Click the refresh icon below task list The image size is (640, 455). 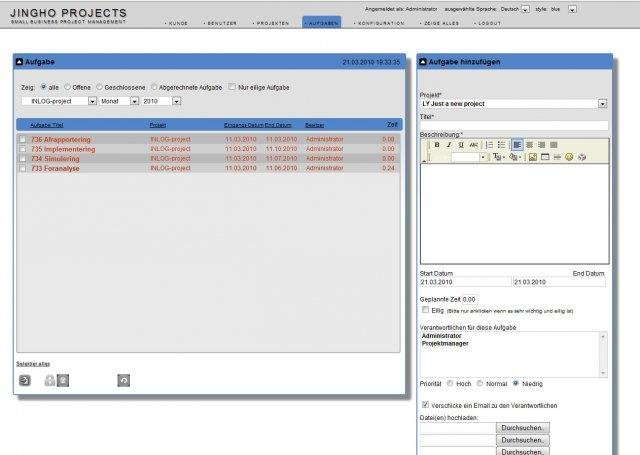[124, 381]
